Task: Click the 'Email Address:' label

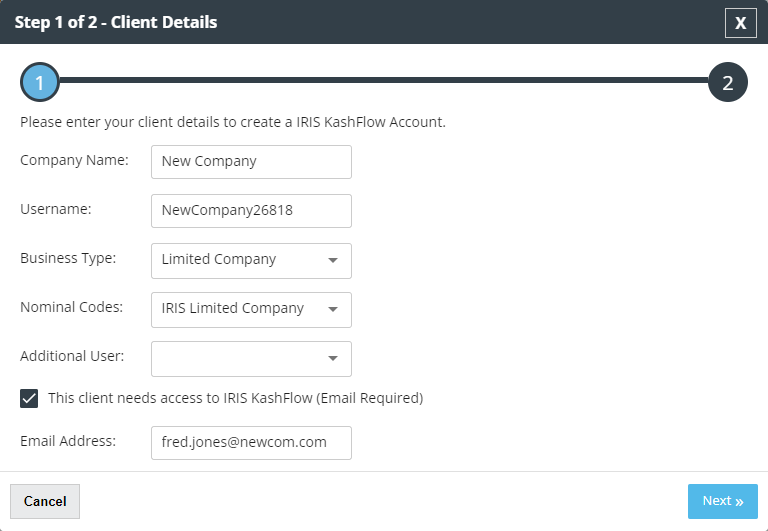Action: pyautogui.click(x=68, y=441)
